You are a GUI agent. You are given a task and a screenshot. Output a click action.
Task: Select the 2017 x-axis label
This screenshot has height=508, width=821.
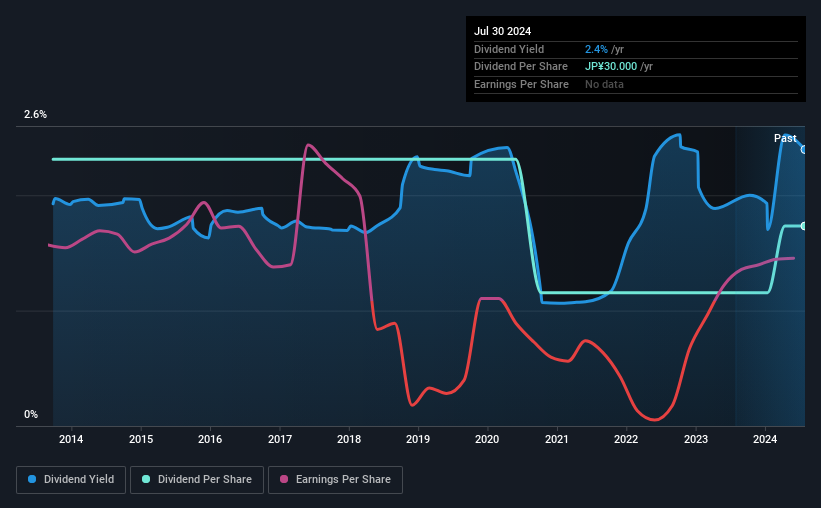(280, 439)
